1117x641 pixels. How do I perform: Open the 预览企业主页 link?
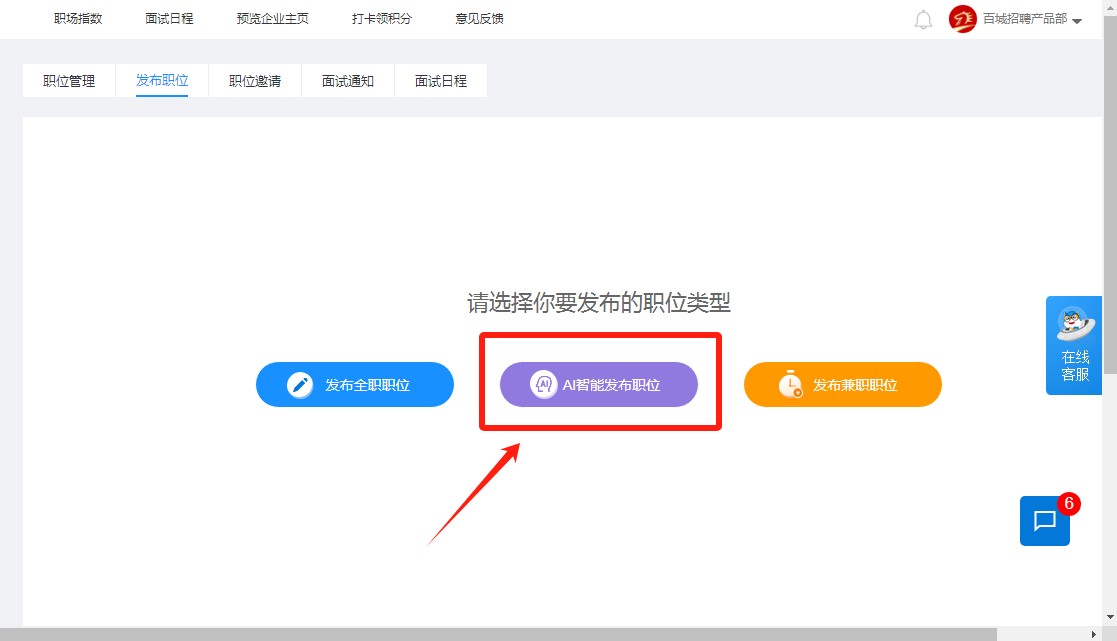(x=273, y=19)
